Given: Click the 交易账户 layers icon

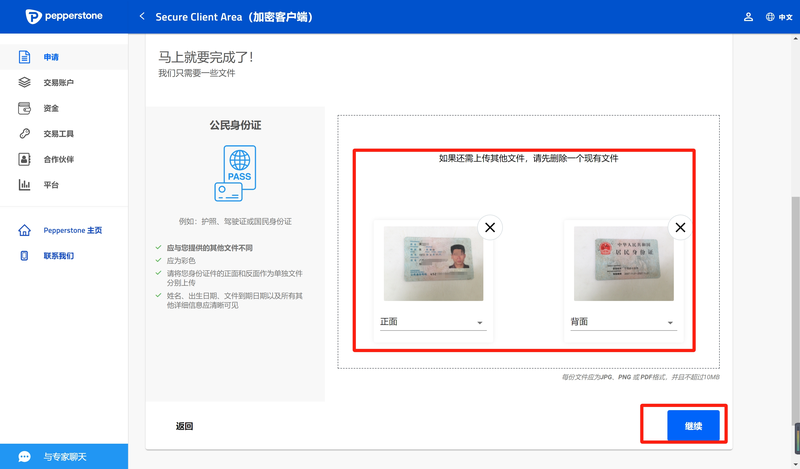Looking at the screenshot, I should click(24, 82).
